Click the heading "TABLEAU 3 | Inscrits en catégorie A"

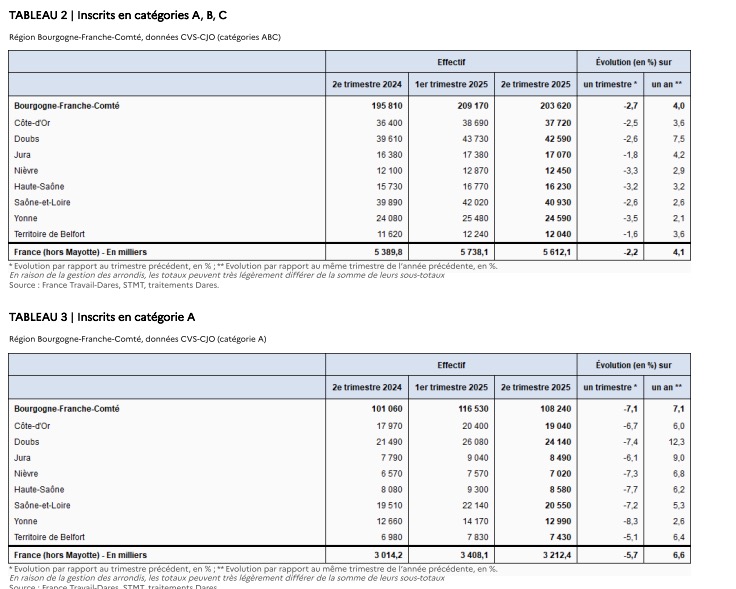click(102, 317)
